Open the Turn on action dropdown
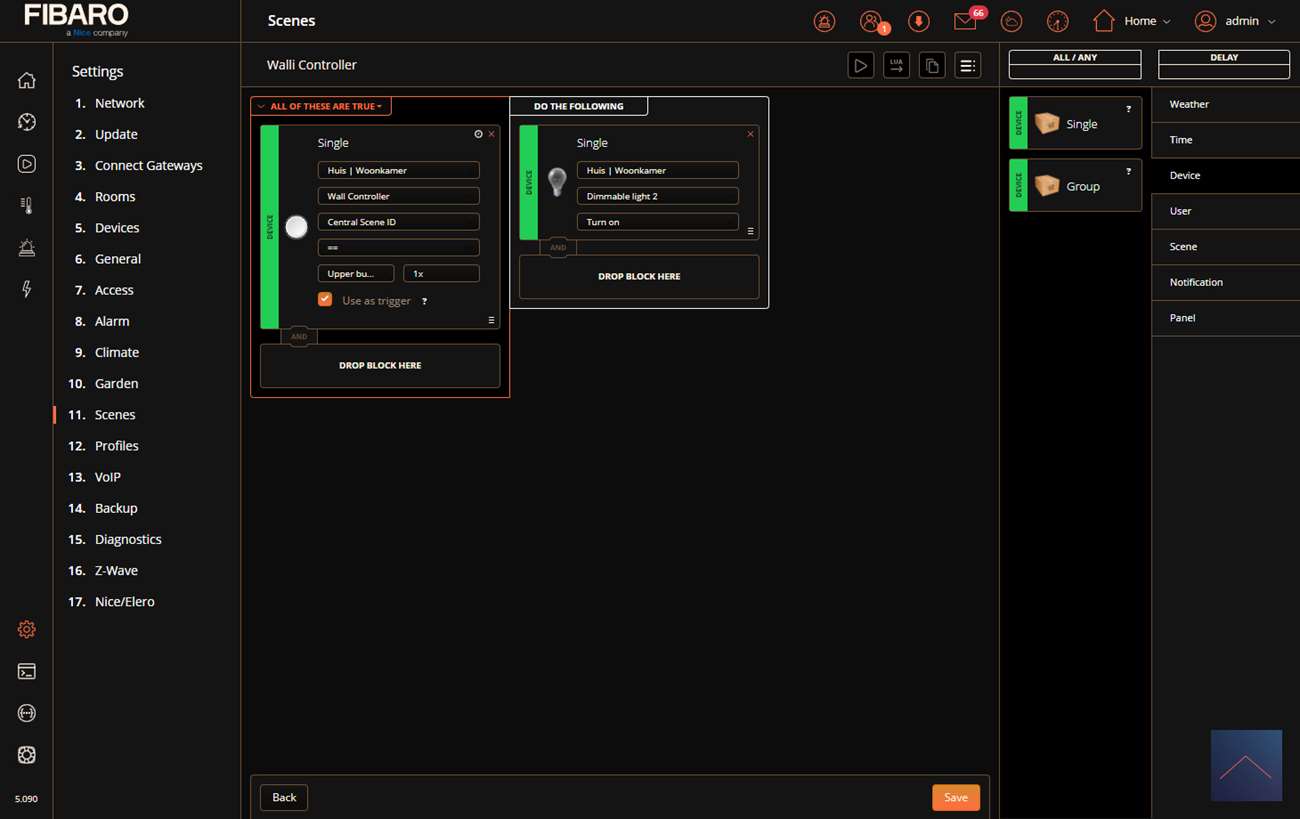The image size is (1300, 819). point(657,222)
